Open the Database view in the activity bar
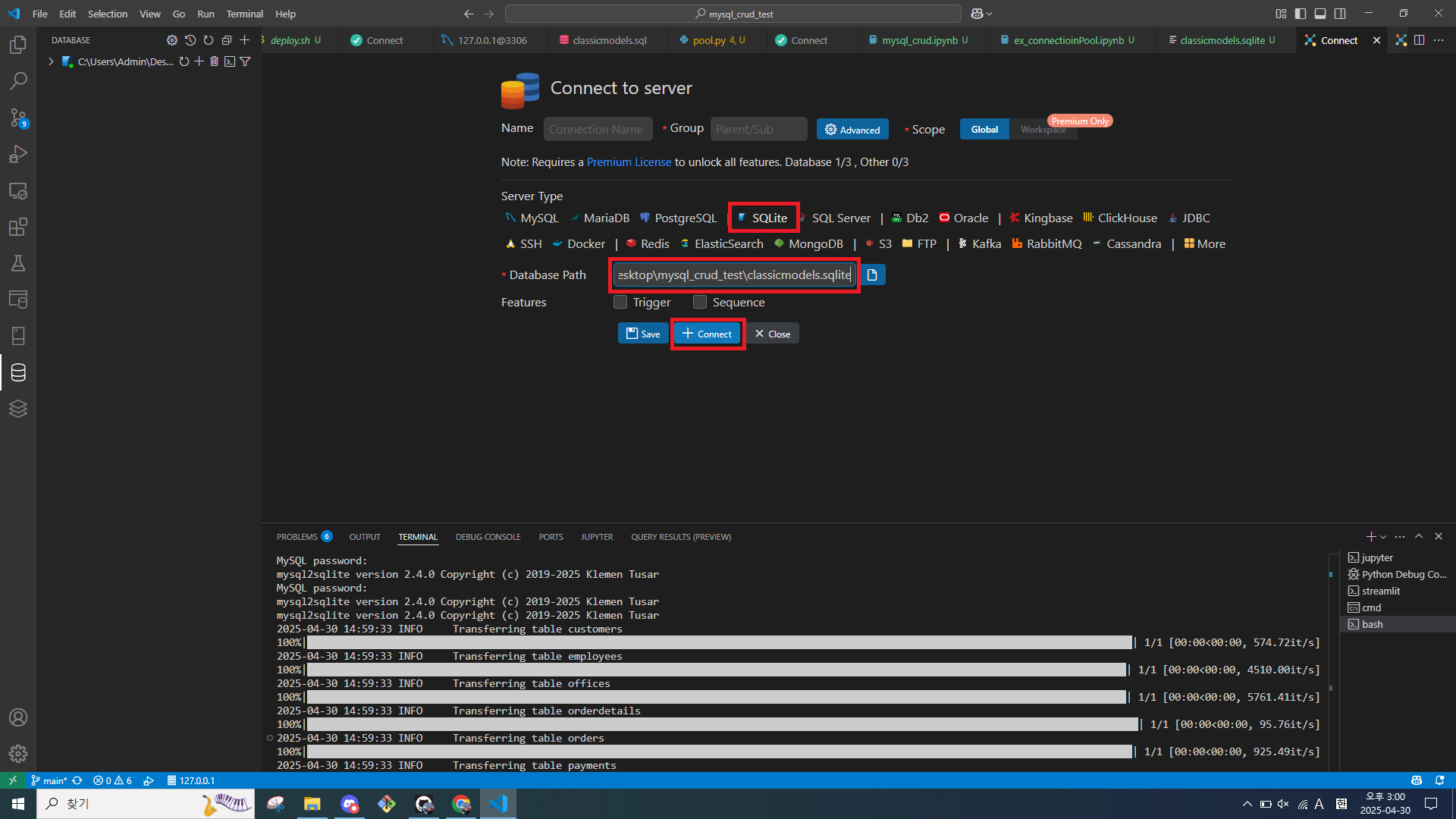 click(18, 372)
